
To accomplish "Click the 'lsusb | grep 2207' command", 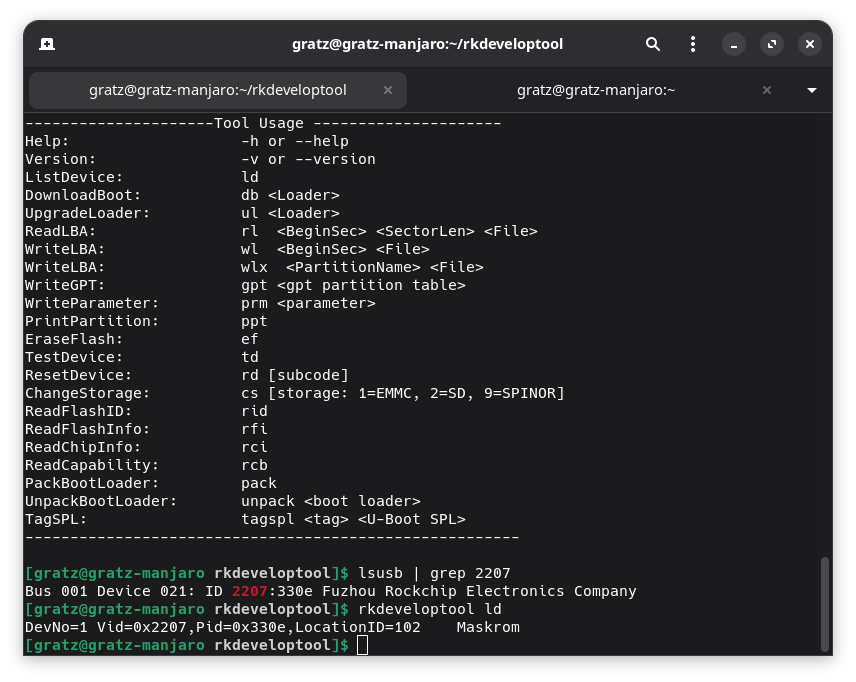I will coord(434,573).
